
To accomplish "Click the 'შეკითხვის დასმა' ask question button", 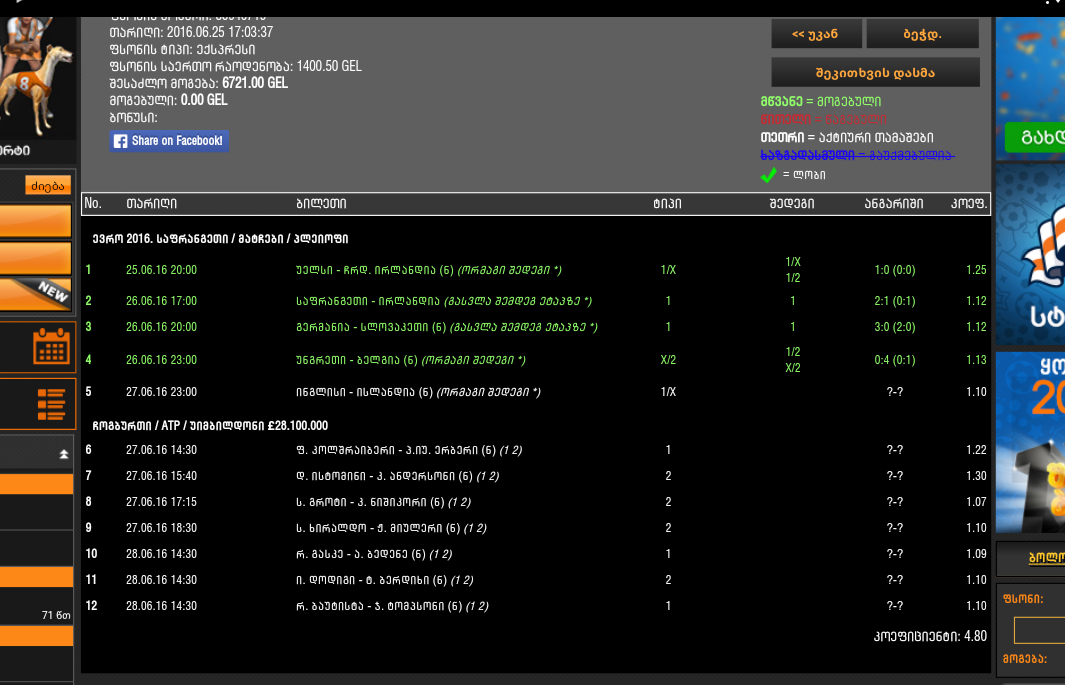I will point(875,73).
